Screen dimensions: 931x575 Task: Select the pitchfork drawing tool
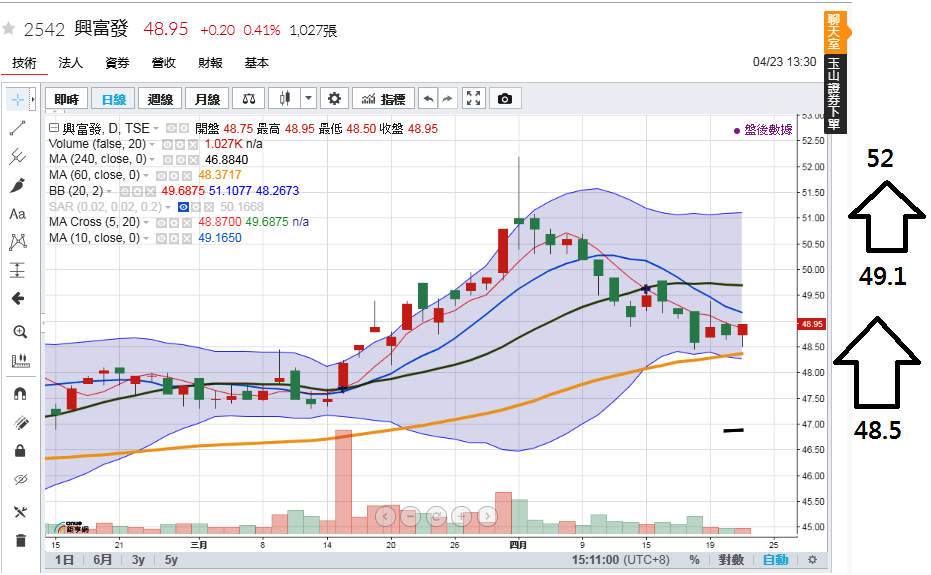[x=18, y=156]
